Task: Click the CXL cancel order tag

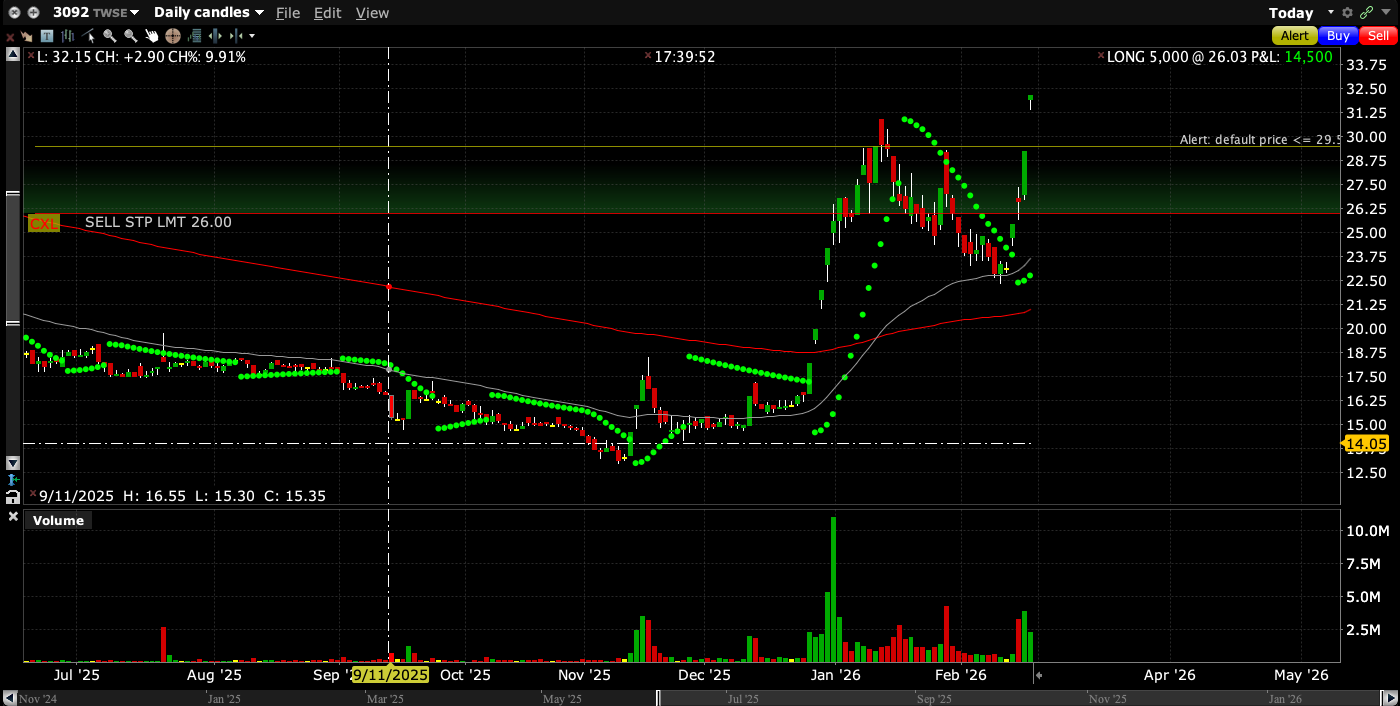Action: pyautogui.click(x=43, y=223)
